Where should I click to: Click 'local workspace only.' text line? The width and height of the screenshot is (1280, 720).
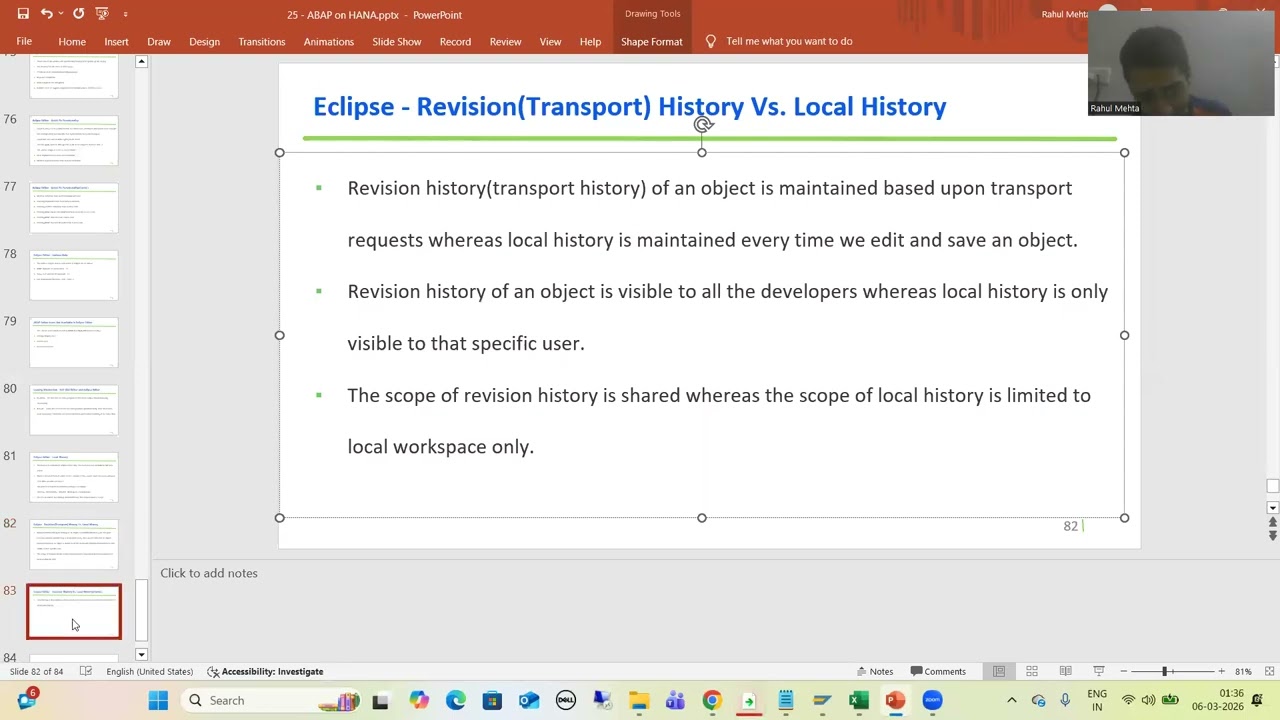440,447
